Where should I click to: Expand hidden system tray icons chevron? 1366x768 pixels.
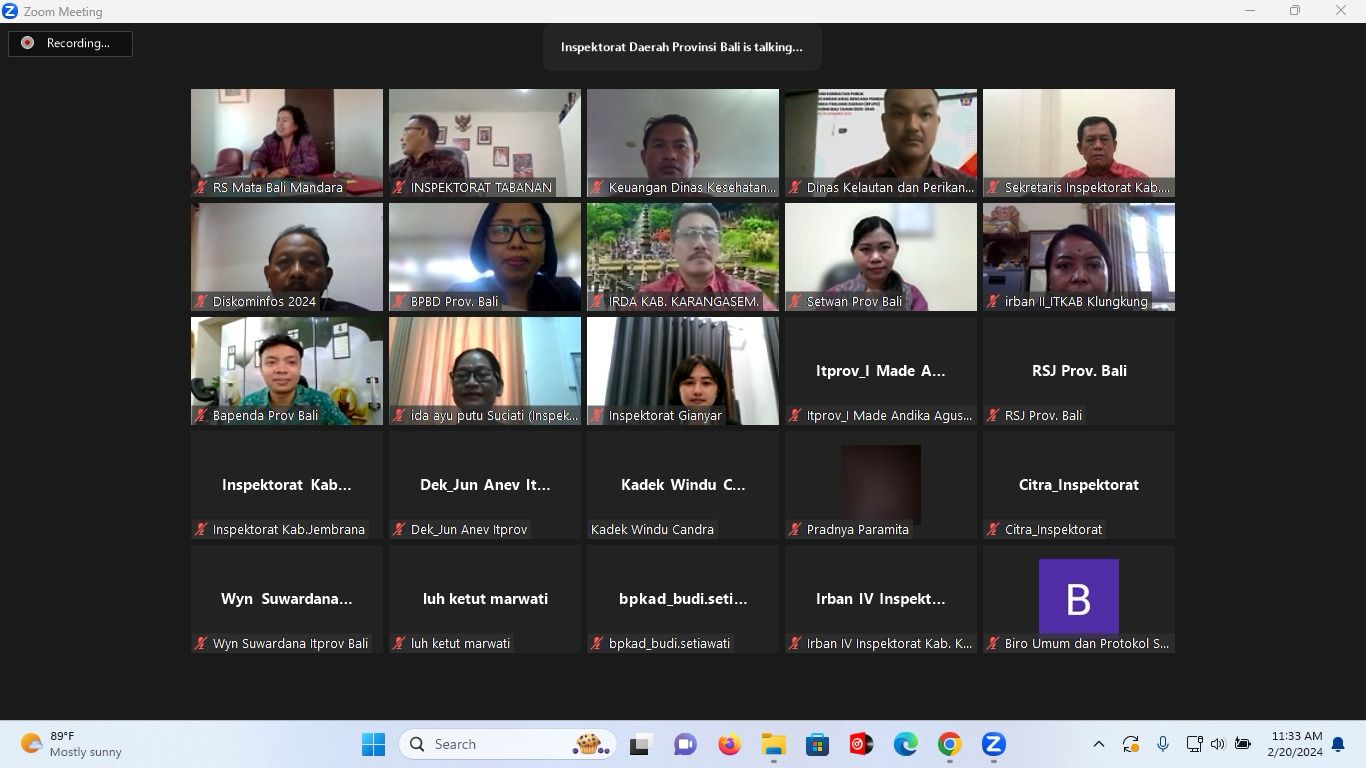1098,744
